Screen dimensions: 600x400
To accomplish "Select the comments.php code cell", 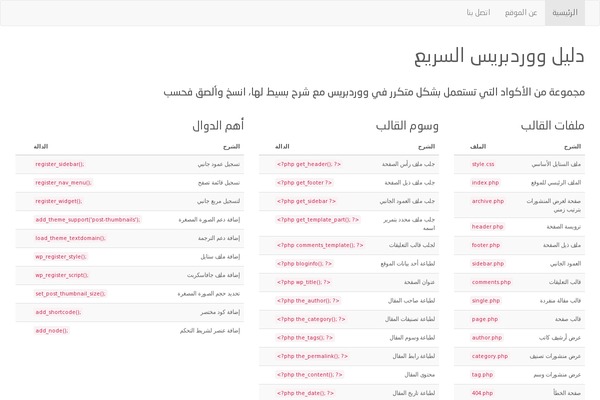I will tap(491, 282).
